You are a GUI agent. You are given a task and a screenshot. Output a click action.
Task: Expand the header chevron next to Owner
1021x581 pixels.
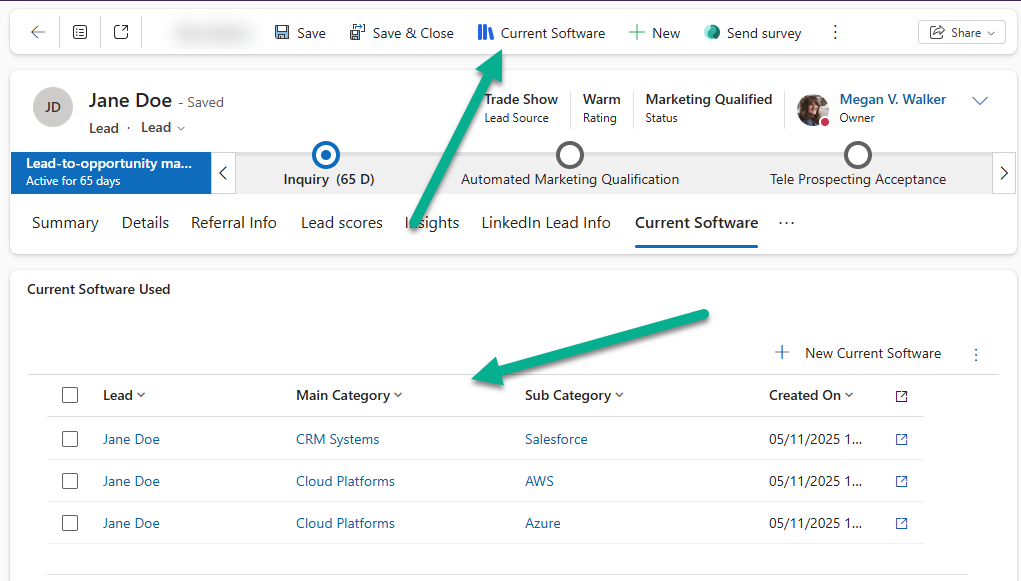coord(980,101)
